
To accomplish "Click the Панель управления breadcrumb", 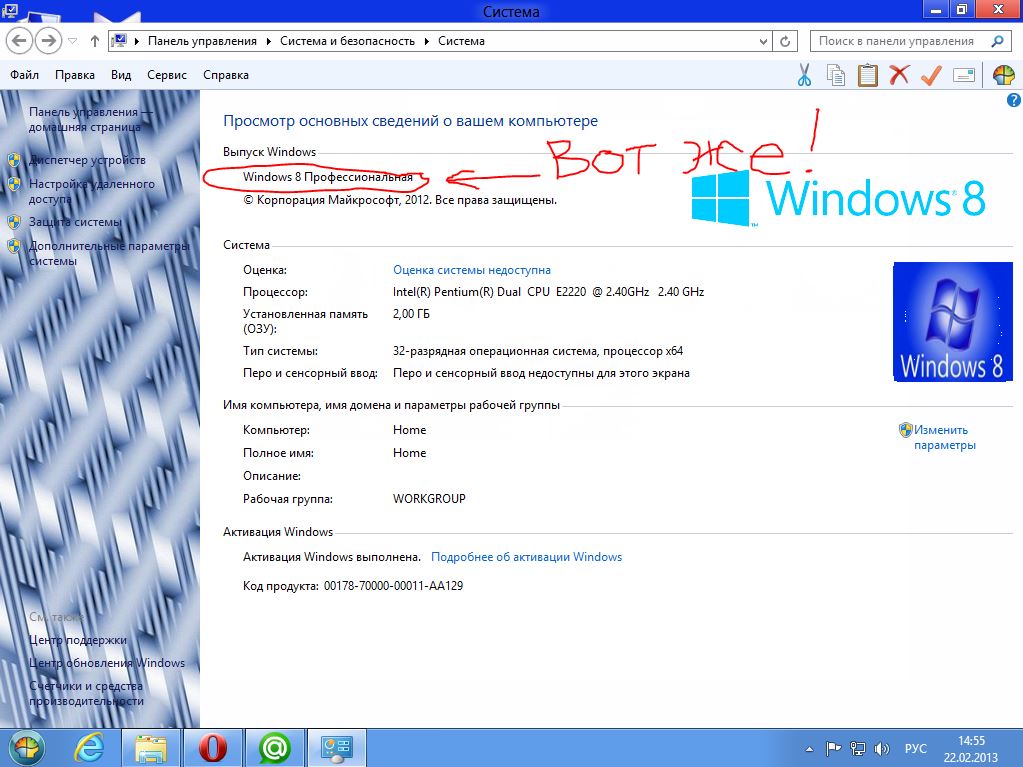I will [x=202, y=41].
